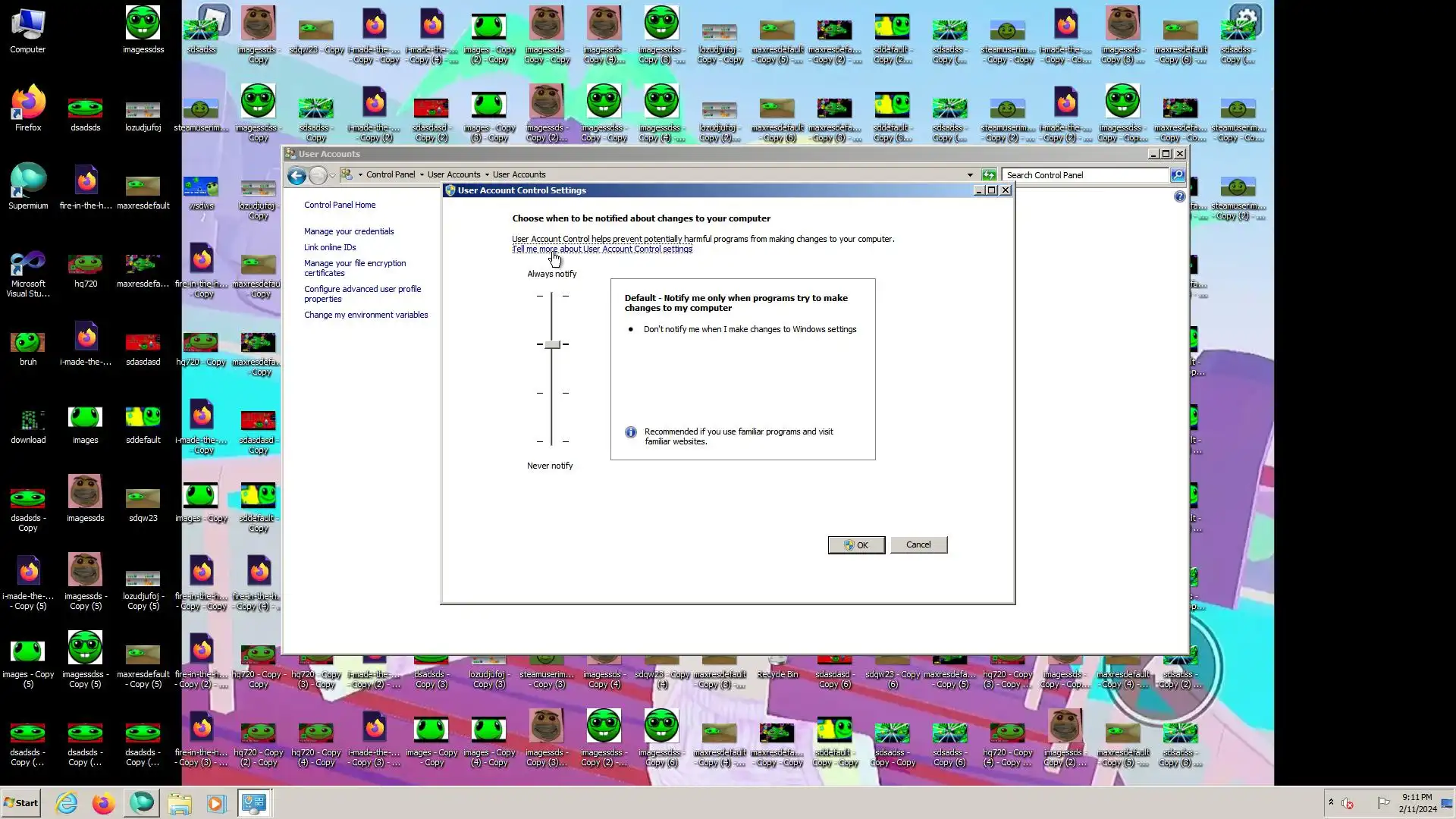Viewport: 1456px width, 819px height.
Task: Open 'Tell me more about User Account Control settings' link
Action: 601,249
